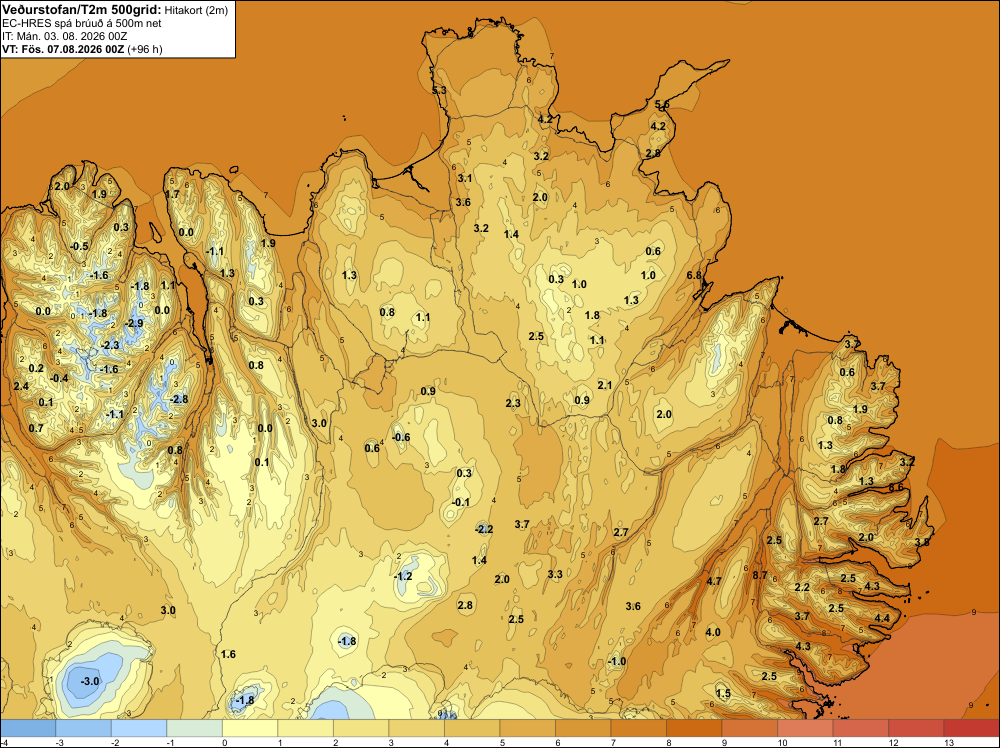Select the '-0.6' temperature value
This screenshot has height=748, width=1000.
[401, 437]
